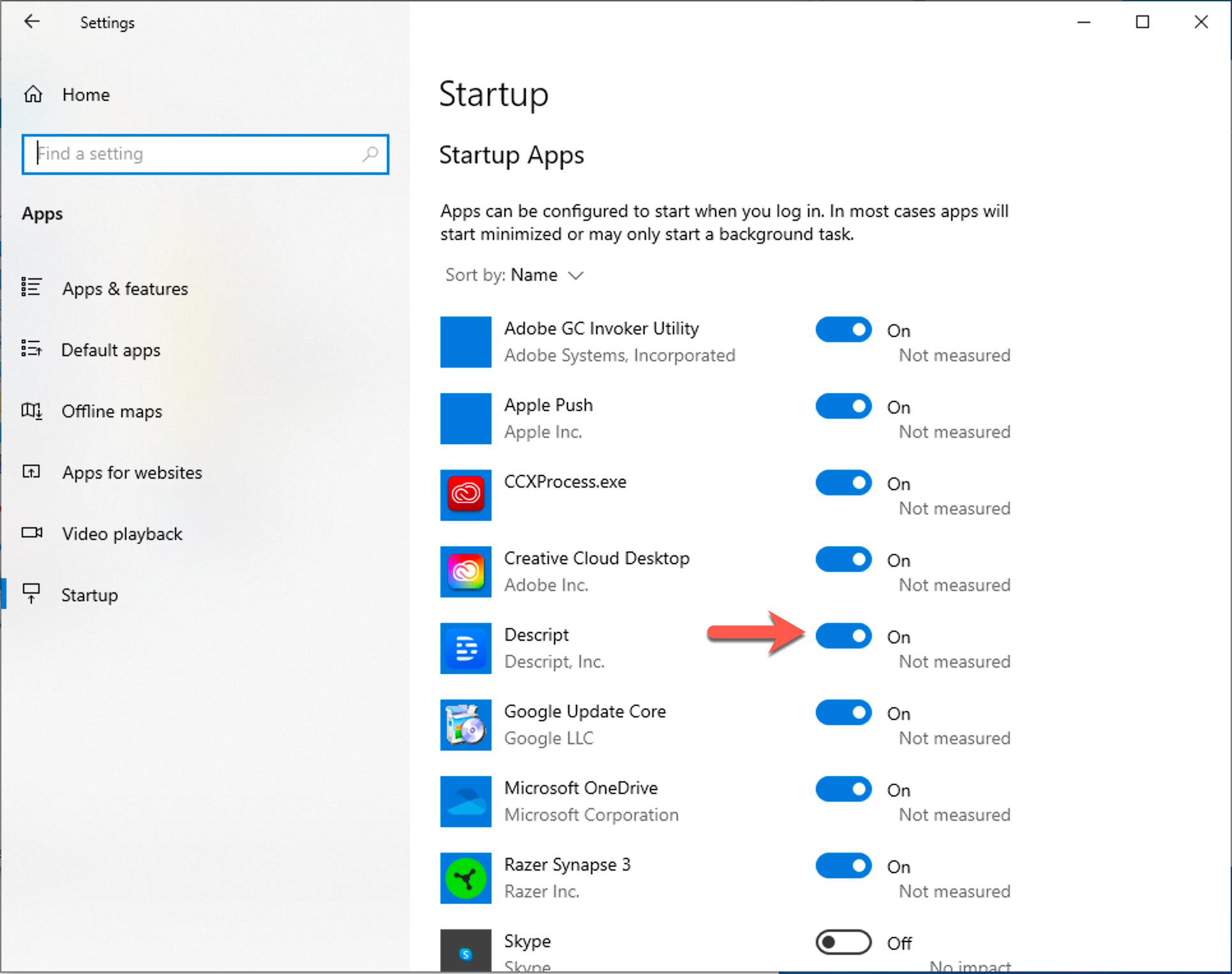The image size is (1232, 974).
Task: Click the back arrow in Settings
Action: click(31, 22)
